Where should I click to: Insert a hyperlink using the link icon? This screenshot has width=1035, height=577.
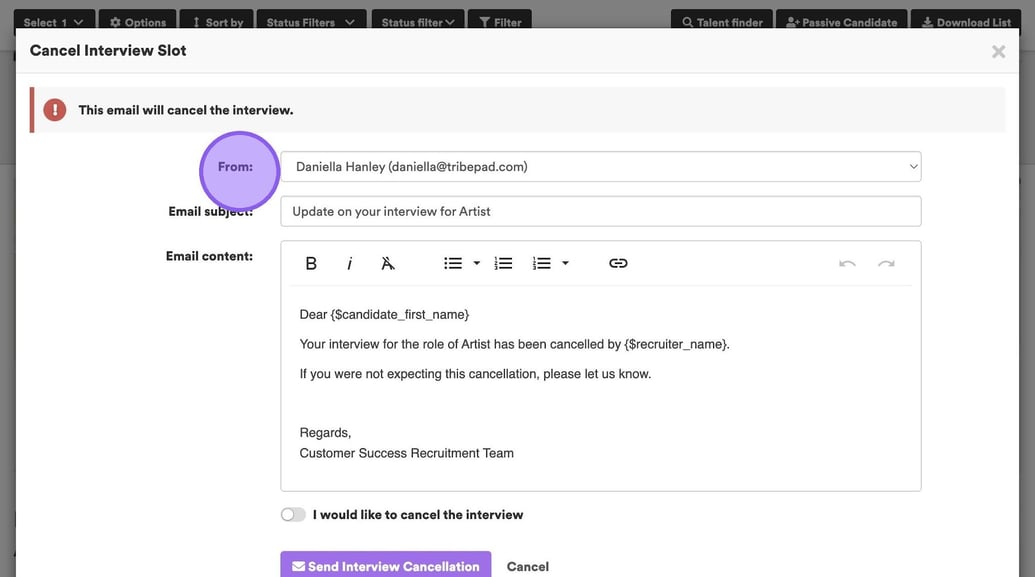coord(618,263)
